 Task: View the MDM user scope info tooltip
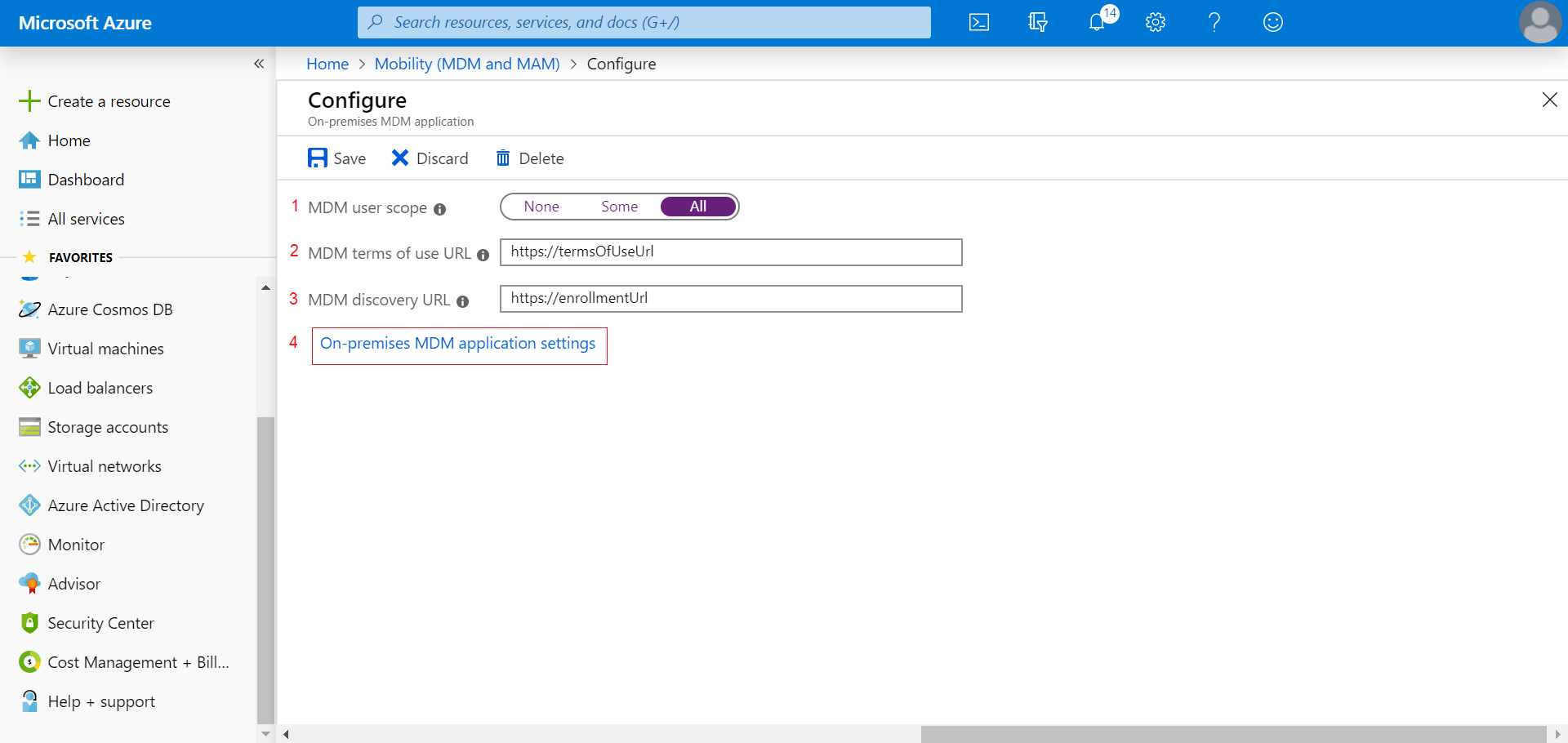(440, 209)
